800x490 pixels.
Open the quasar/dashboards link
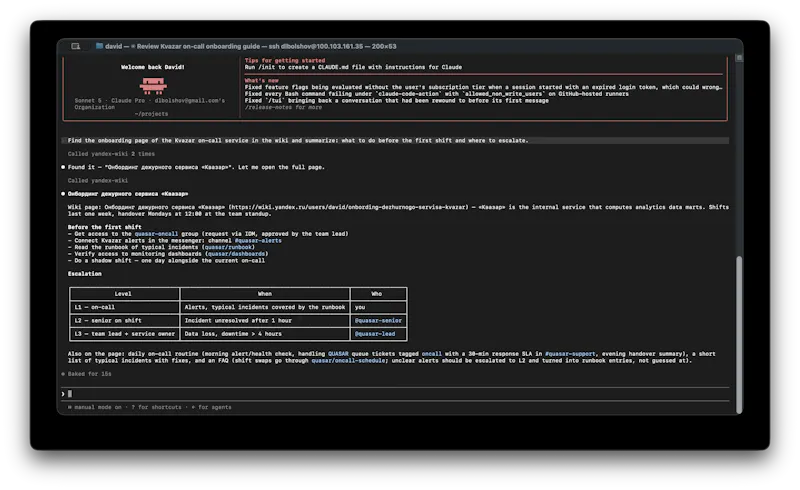(236, 254)
